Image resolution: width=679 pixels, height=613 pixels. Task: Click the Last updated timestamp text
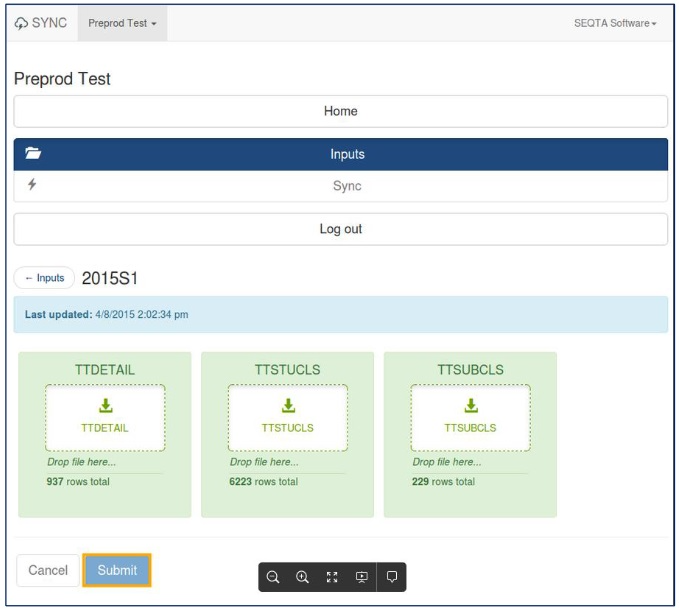107,315
